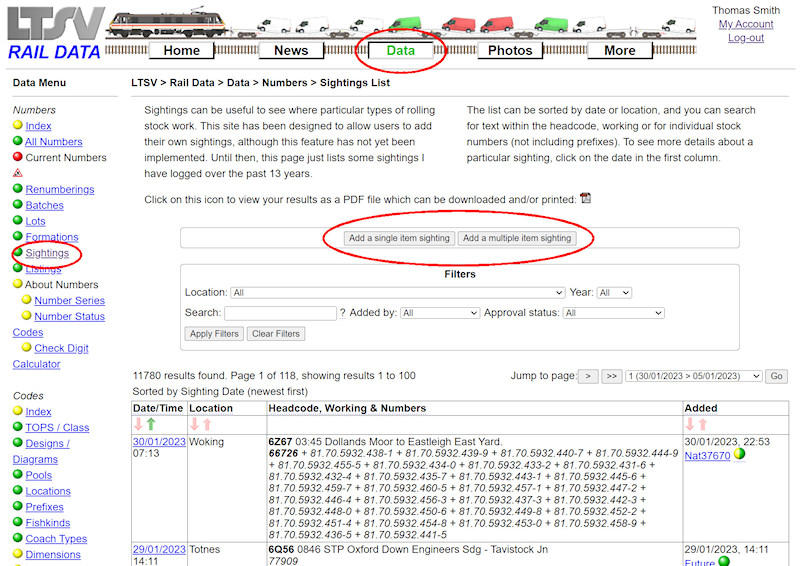Click the yellow status dot next to Nat37670
The image size is (800, 566).
(x=740, y=455)
